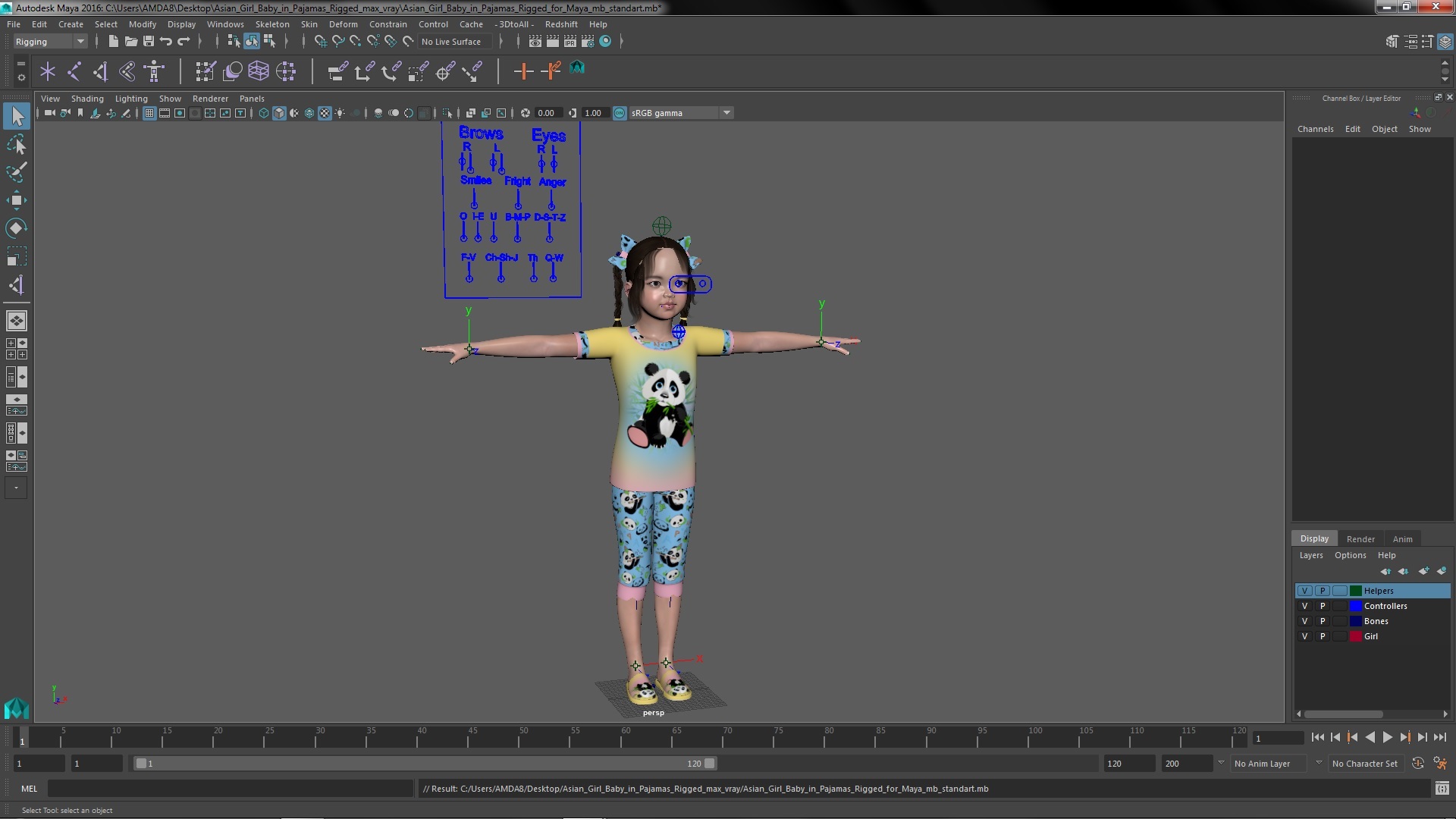Open the viewport Renderer menu
This screenshot has width=1456, height=819.
pos(210,99)
